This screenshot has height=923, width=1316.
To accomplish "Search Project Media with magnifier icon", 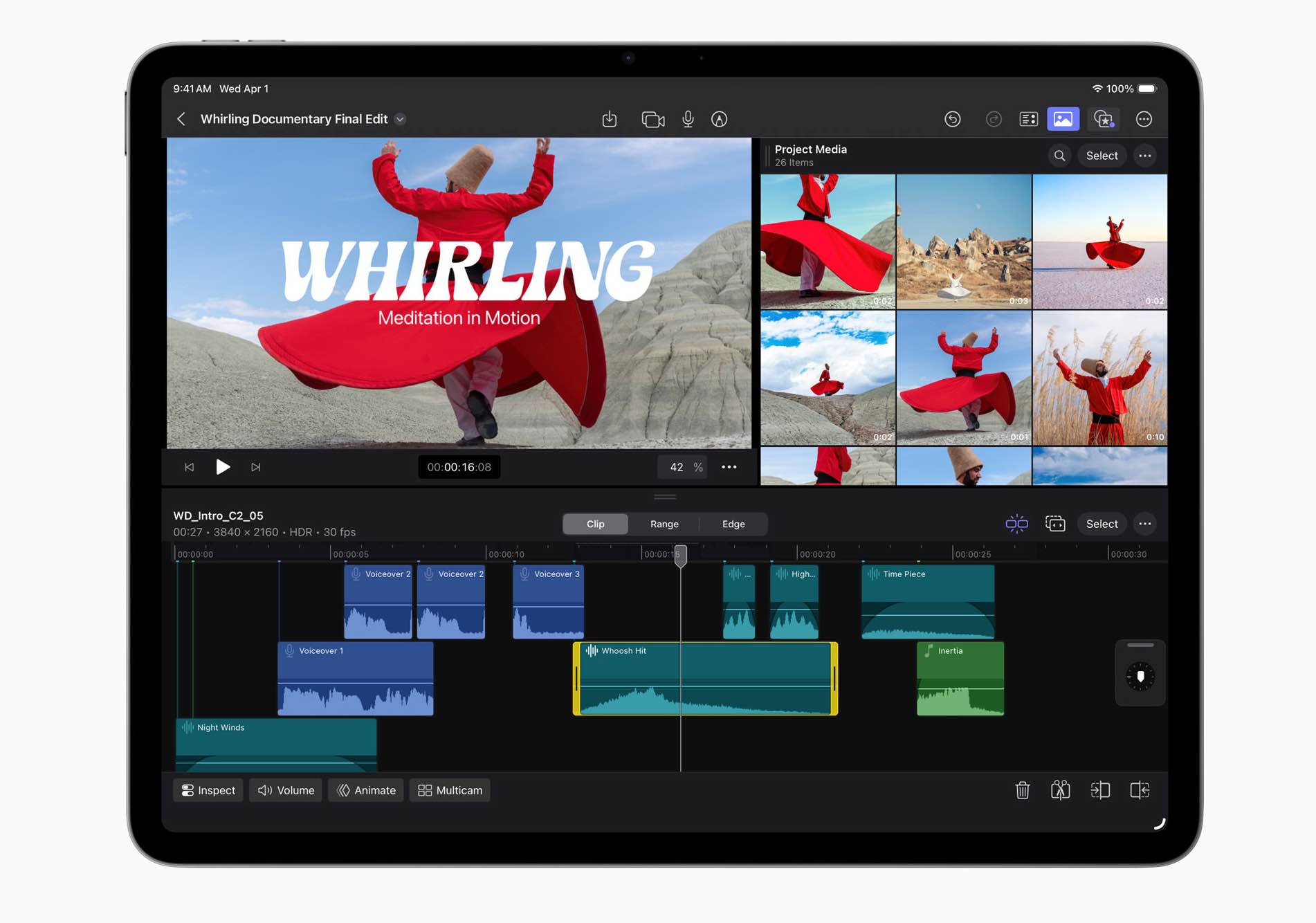I will 1059,156.
